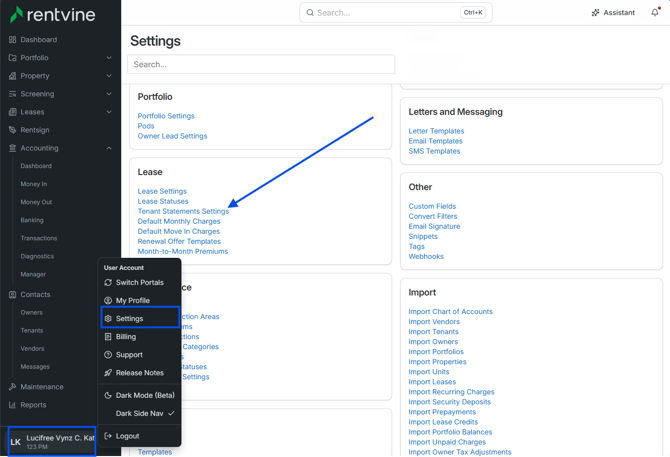Click the Release Notes rocket icon
This screenshot has width=670, height=457.
click(x=108, y=373)
